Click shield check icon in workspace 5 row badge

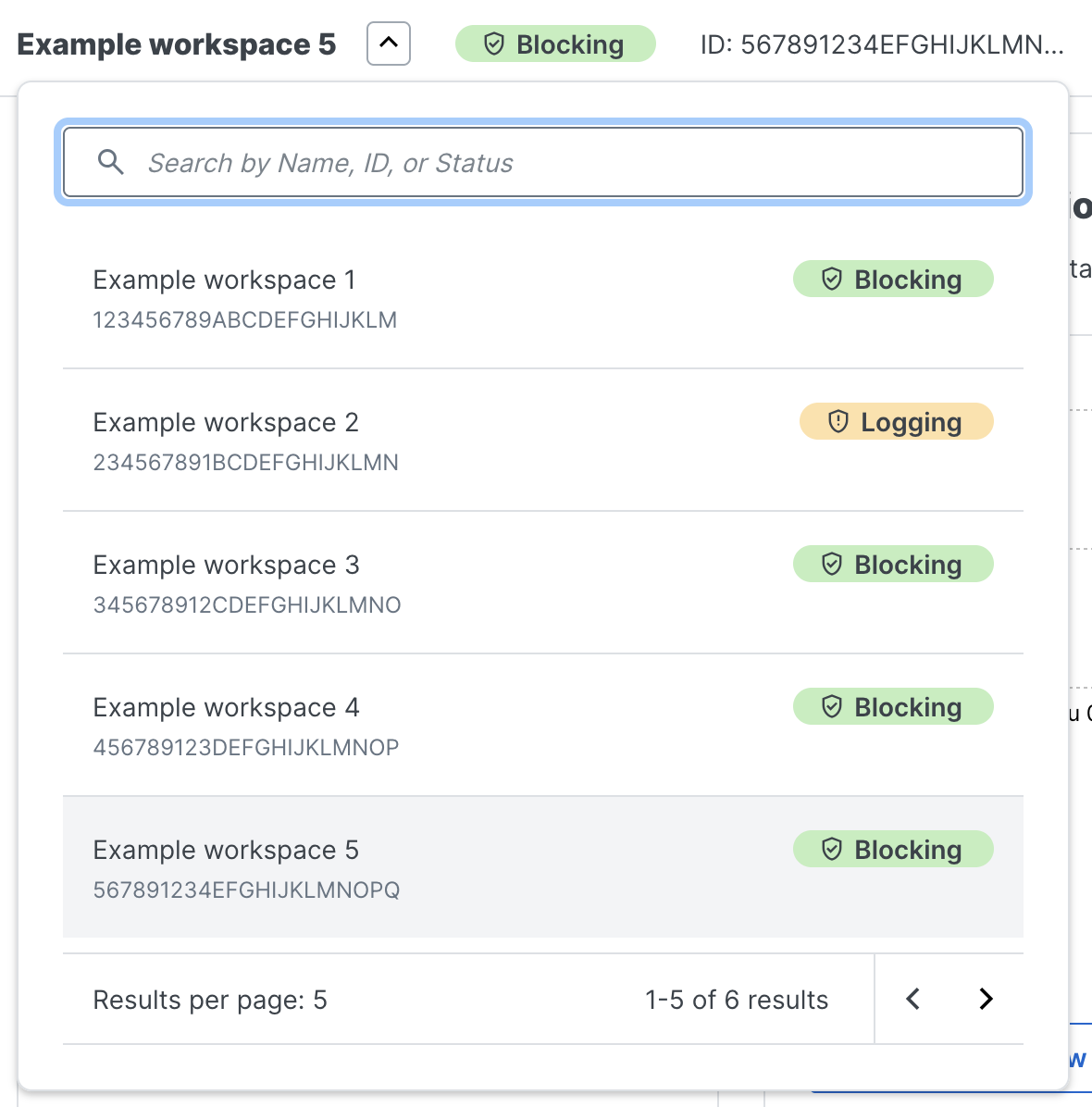(x=832, y=850)
